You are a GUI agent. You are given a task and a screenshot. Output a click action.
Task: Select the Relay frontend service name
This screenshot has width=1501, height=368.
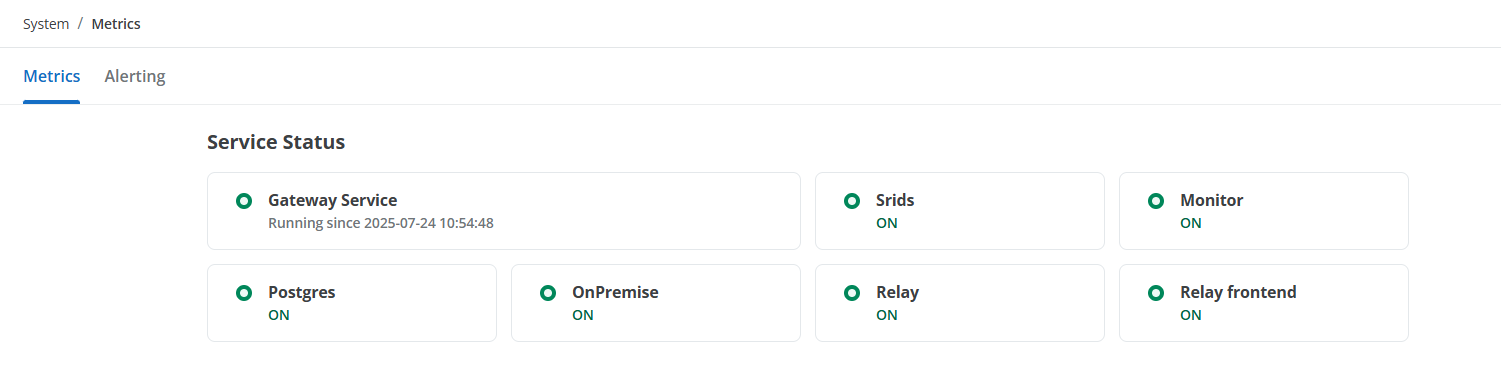[x=1238, y=292]
